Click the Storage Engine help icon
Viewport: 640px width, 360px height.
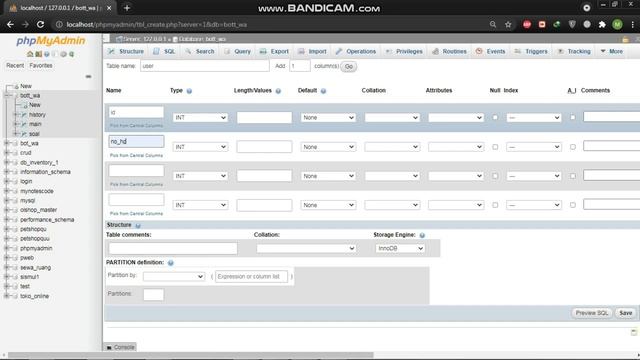pos(422,235)
